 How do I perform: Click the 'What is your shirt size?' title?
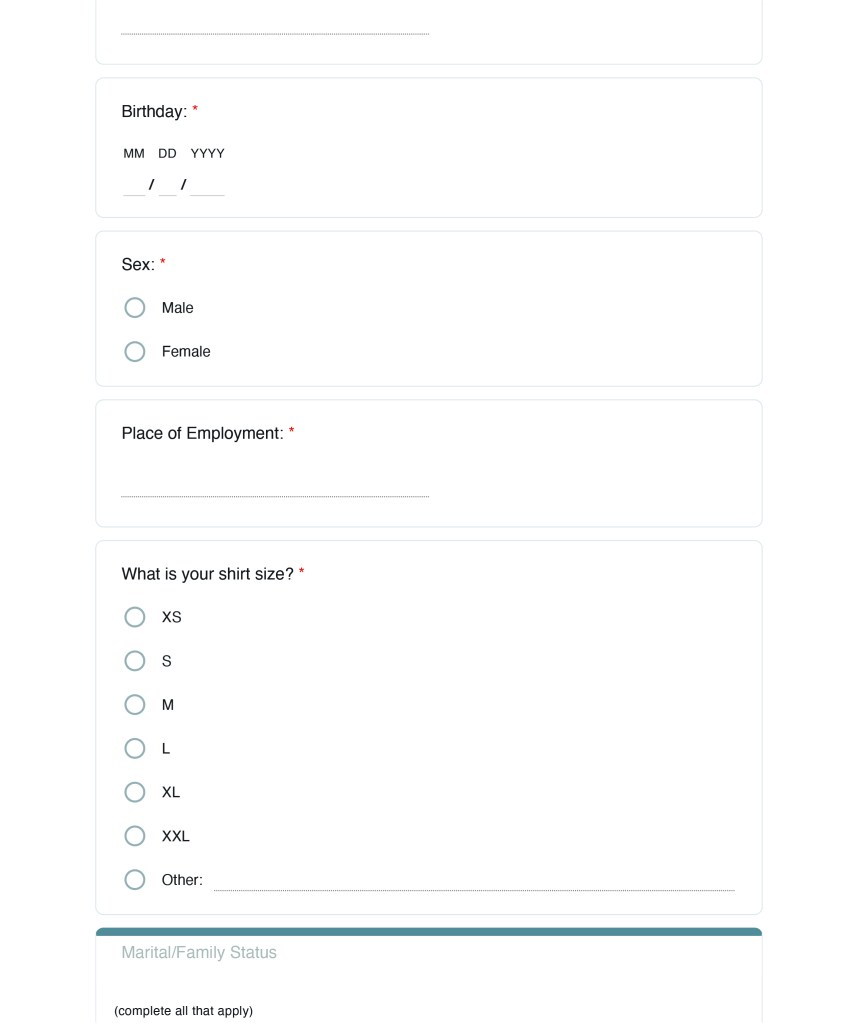point(207,574)
